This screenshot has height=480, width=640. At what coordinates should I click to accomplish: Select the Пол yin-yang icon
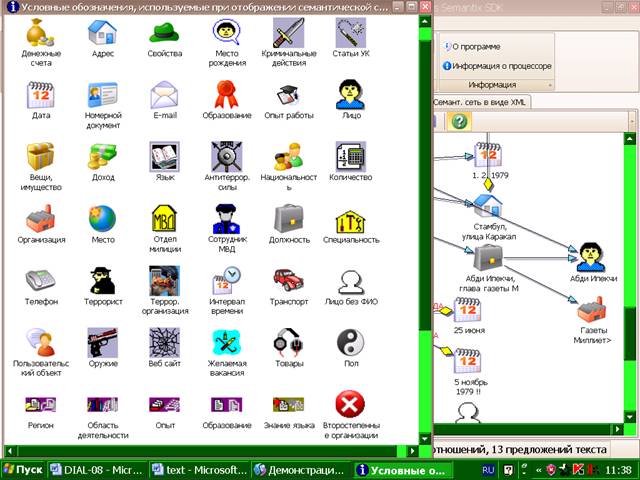(351, 342)
